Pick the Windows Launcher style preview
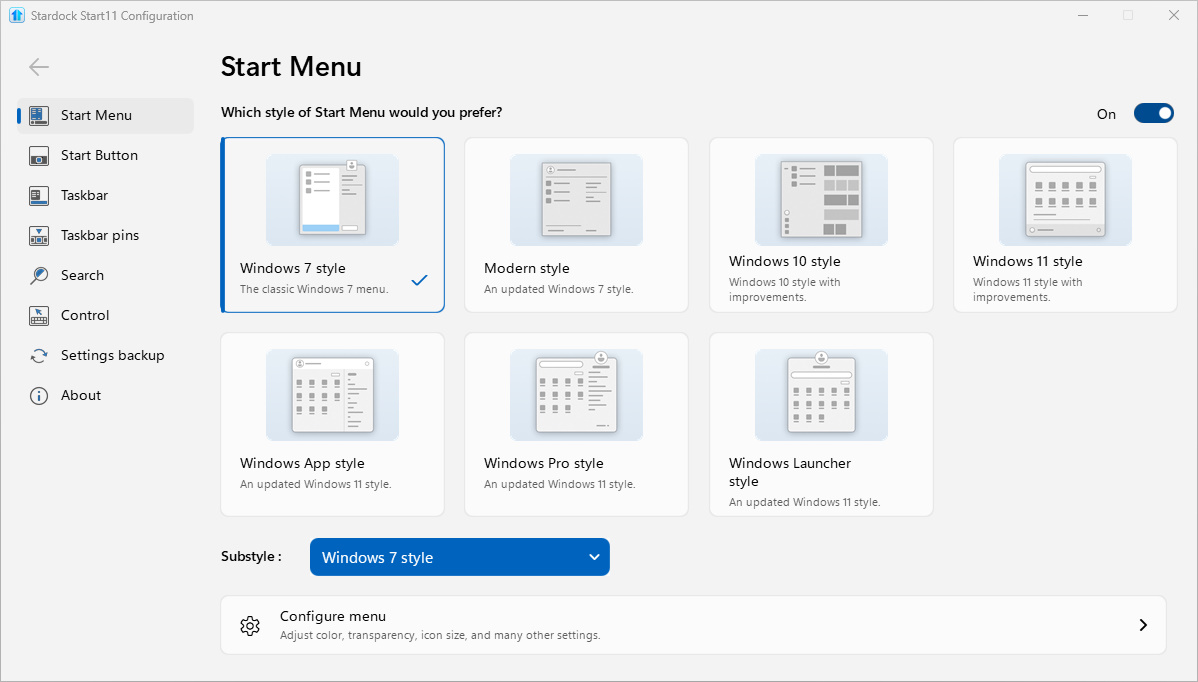 click(821, 395)
